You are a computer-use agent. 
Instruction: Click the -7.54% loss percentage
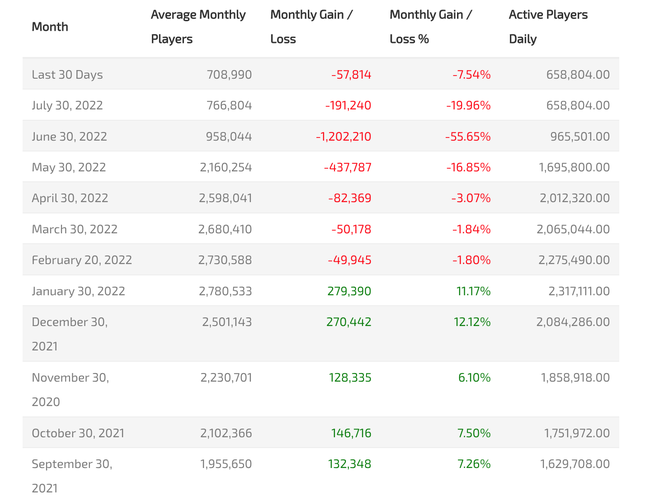(x=471, y=75)
